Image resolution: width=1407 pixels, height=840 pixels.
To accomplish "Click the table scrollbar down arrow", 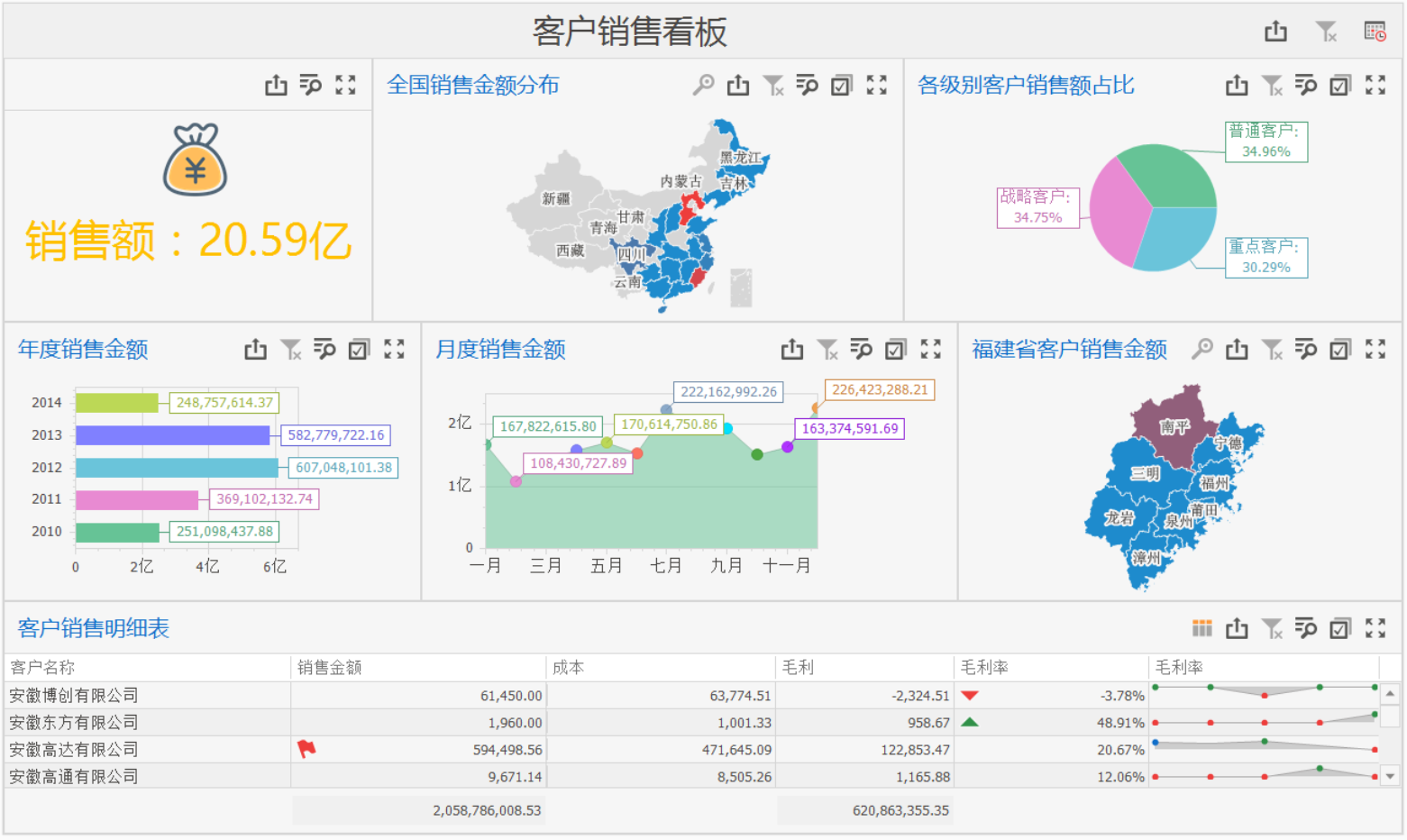I will point(1390,776).
